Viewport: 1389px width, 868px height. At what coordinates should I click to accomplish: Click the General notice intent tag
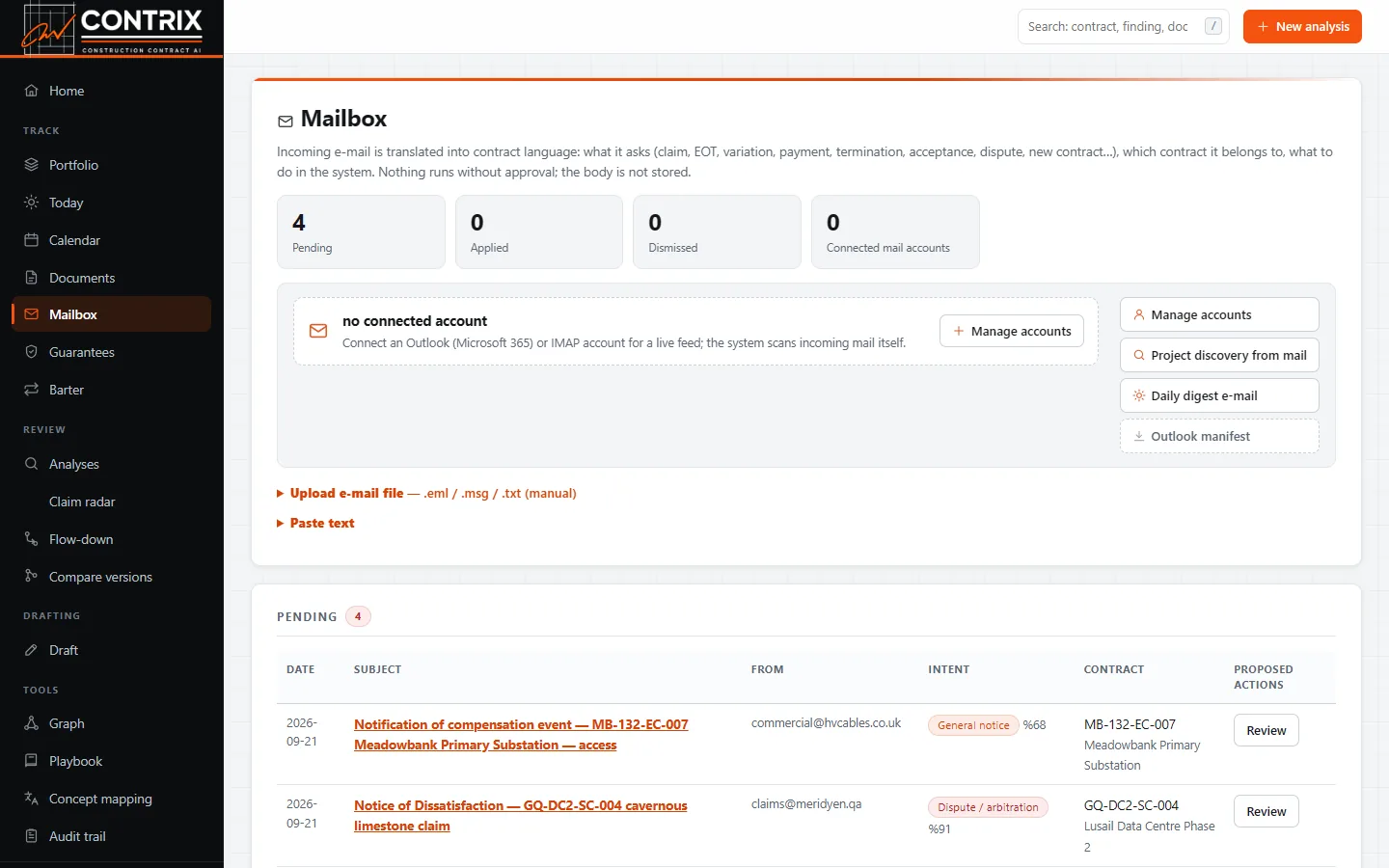pyautogui.click(x=973, y=725)
